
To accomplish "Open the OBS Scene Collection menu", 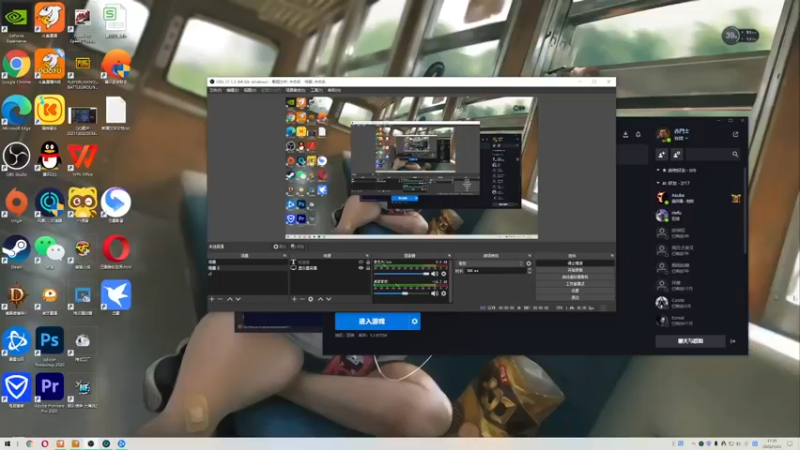I will coord(295,90).
